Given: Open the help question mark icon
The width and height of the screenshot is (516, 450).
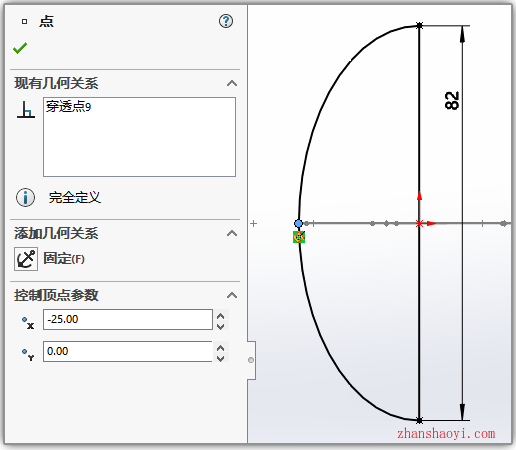Looking at the screenshot, I should pos(226,21).
